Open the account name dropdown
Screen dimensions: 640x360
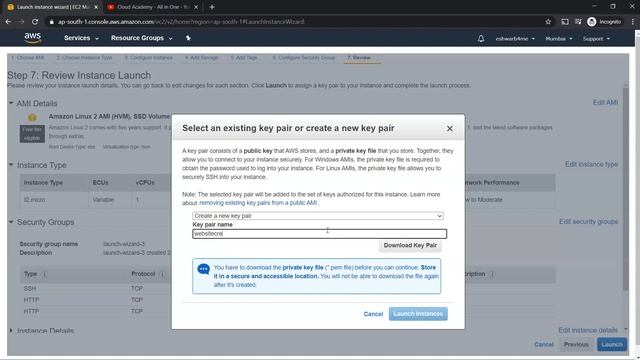point(515,39)
